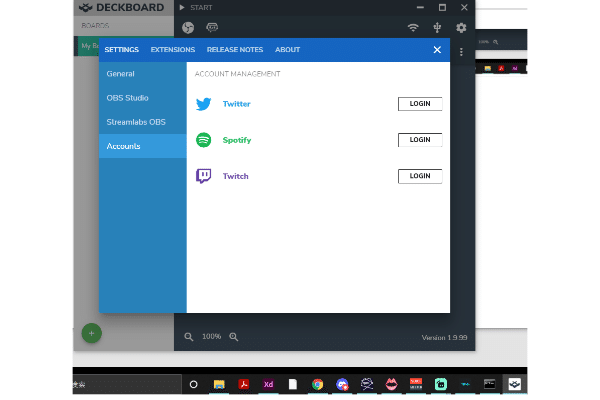This screenshot has height=400, width=600.
Task: Click the 100% zoom level text
Action: tap(212, 336)
